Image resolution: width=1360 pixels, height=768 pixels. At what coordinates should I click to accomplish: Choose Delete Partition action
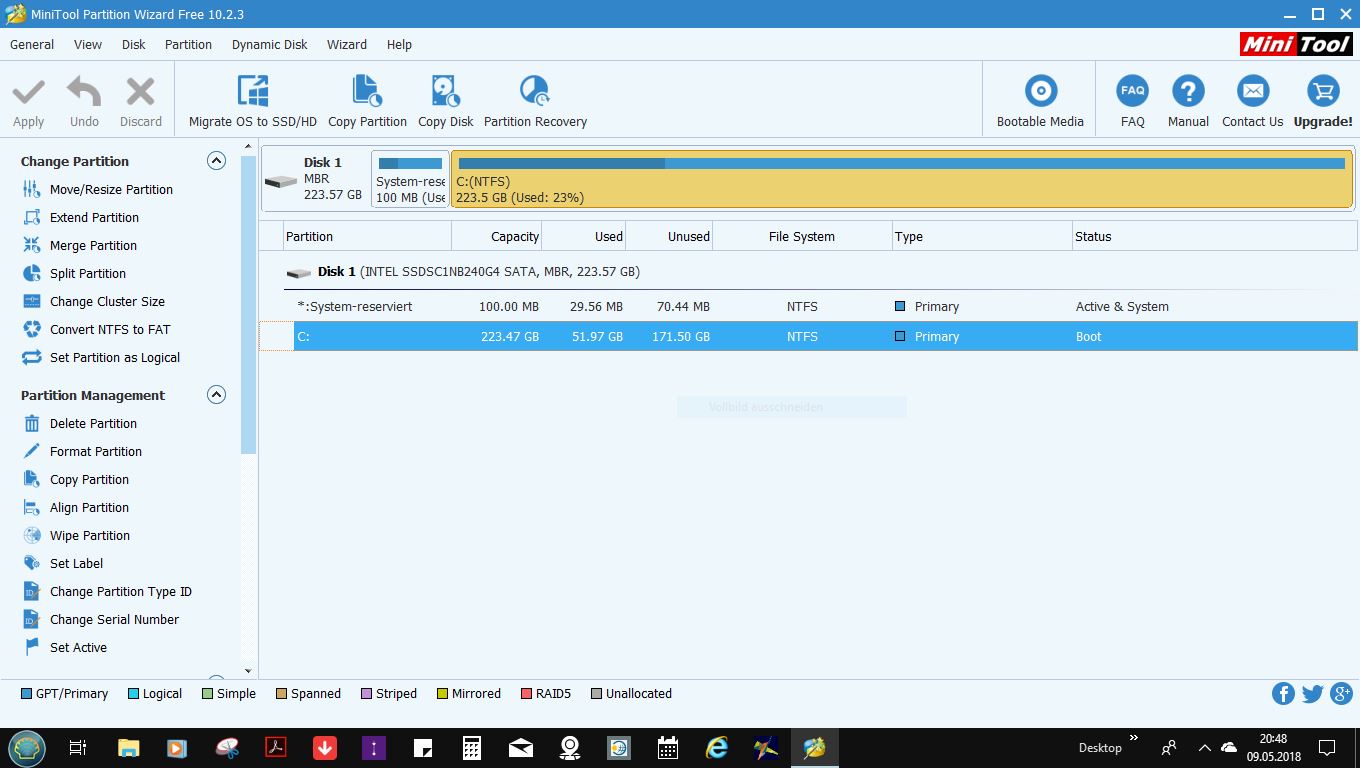[x=93, y=423]
